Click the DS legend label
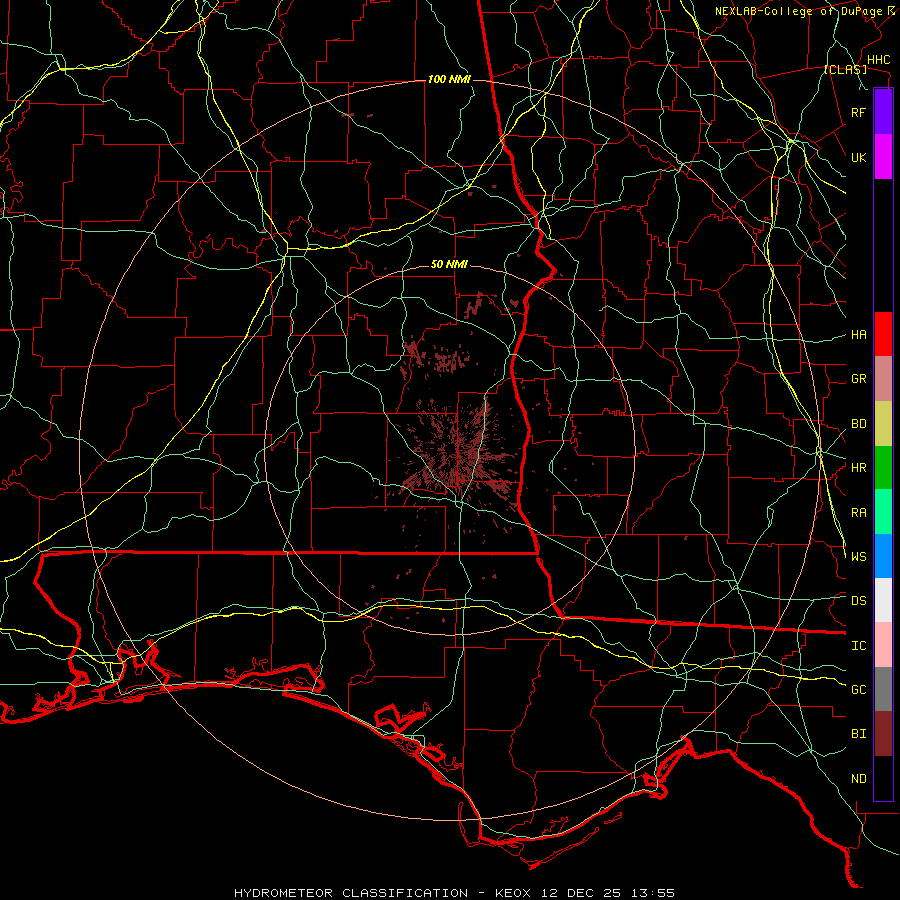The width and height of the screenshot is (900, 900). click(x=859, y=600)
